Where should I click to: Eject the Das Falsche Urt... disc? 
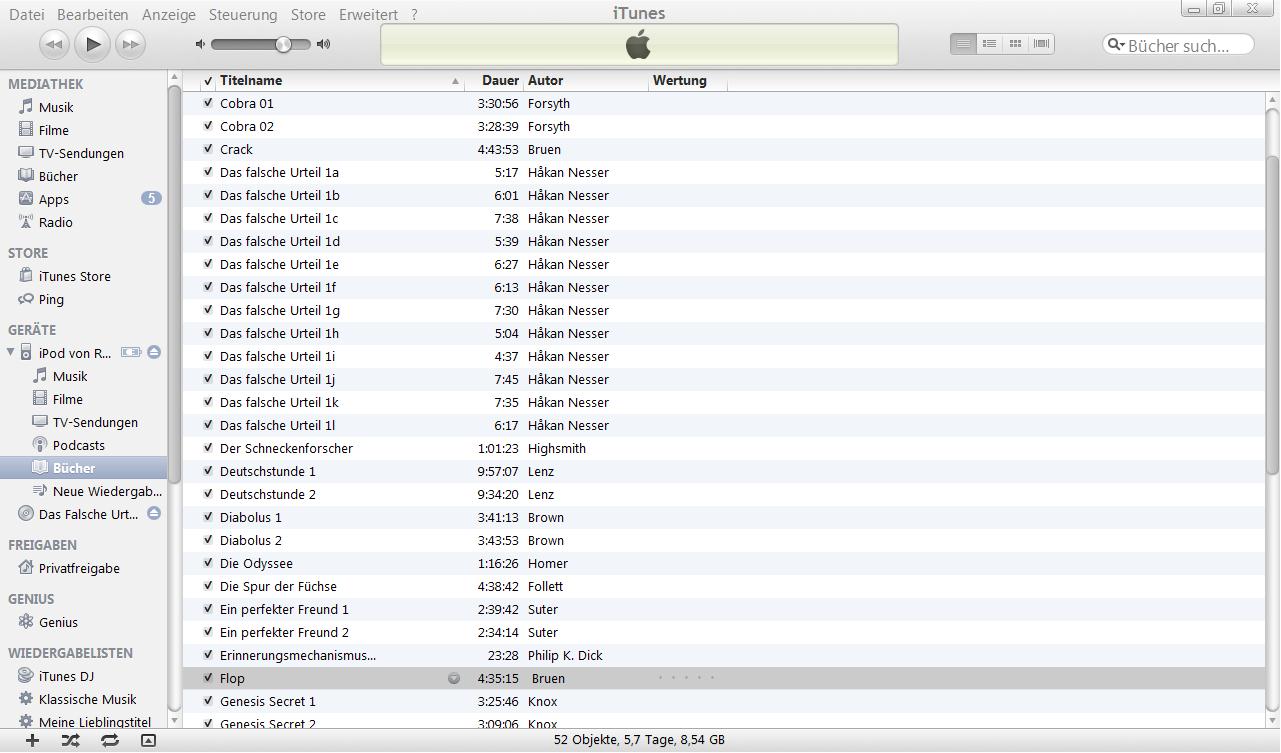point(154,513)
